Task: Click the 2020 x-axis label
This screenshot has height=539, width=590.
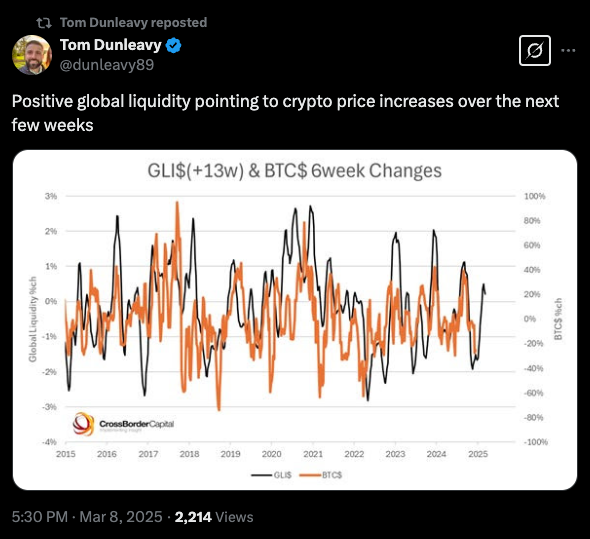Action: pos(272,454)
